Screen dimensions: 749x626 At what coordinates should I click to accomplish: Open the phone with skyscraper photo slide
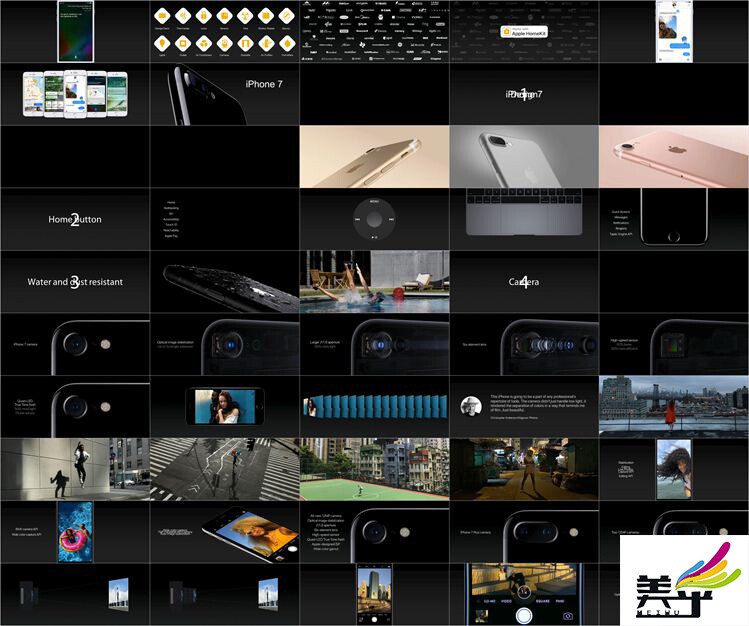(374, 594)
